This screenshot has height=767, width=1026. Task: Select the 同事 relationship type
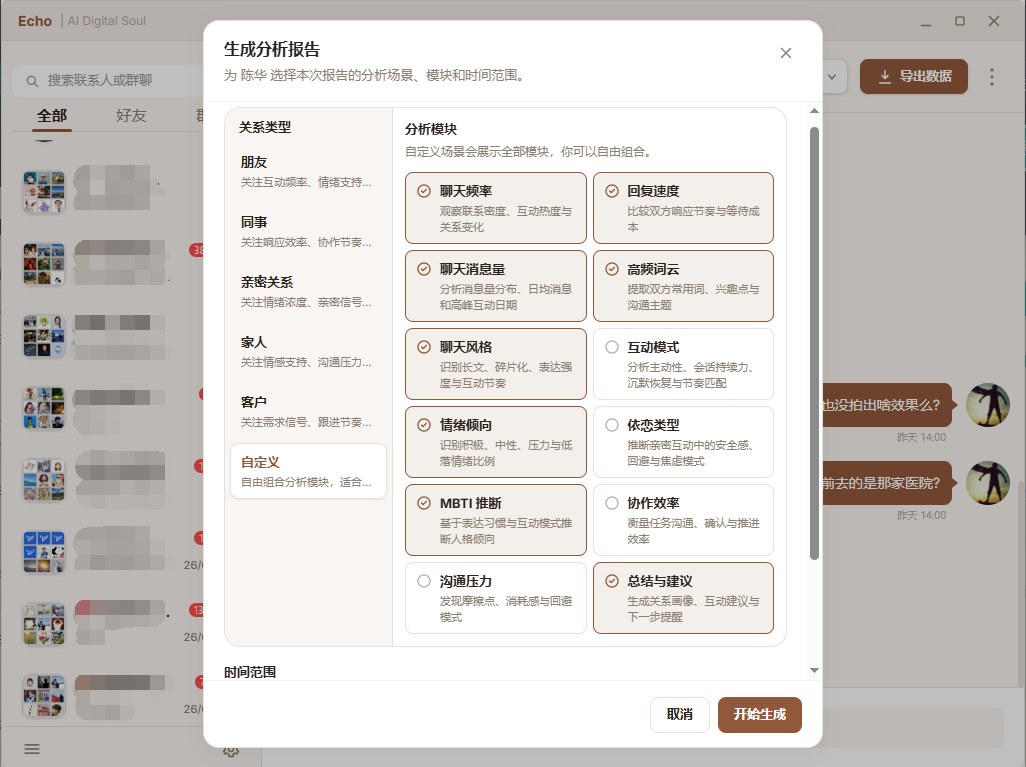tap(308, 232)
